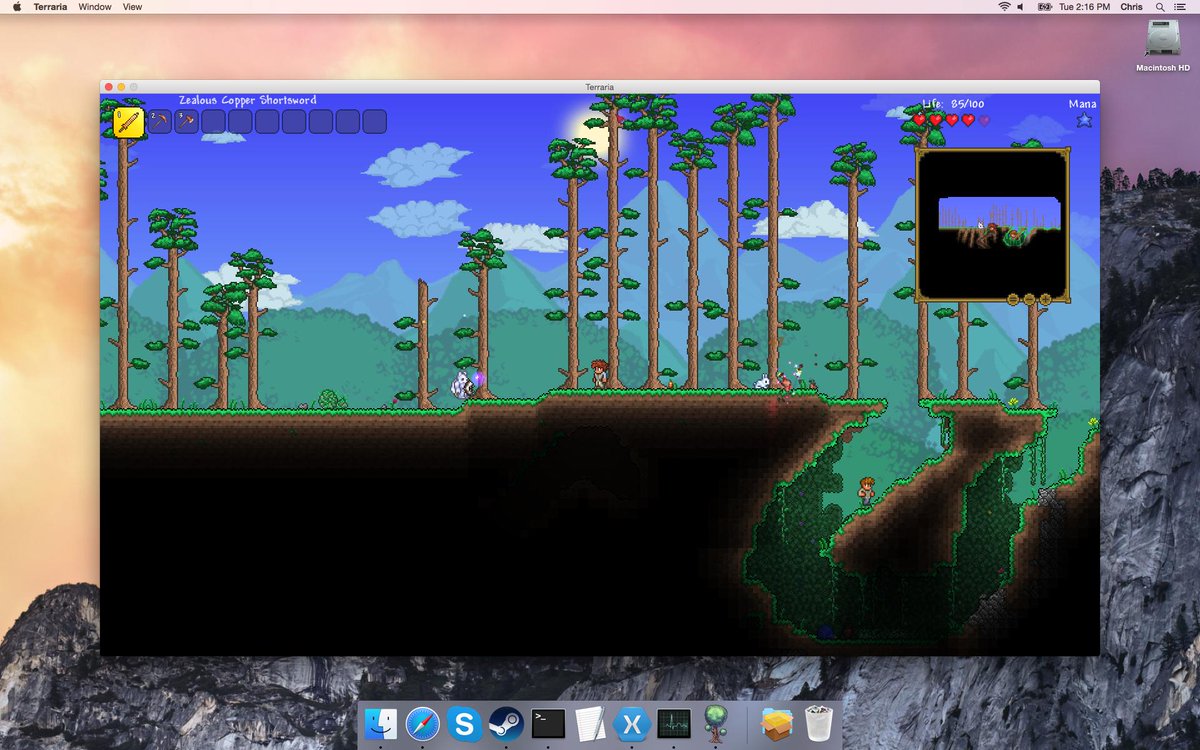Open the Window menu
Viewport: 1200px width, 750px height.
[x=95, y=7]
